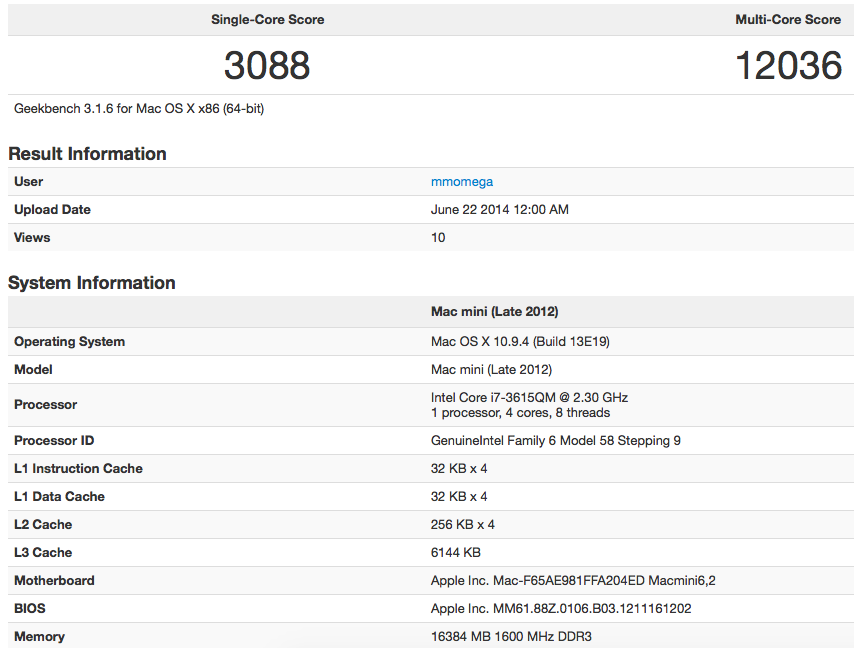
Task: Click the System Information heading
Action: pos(92,283)
